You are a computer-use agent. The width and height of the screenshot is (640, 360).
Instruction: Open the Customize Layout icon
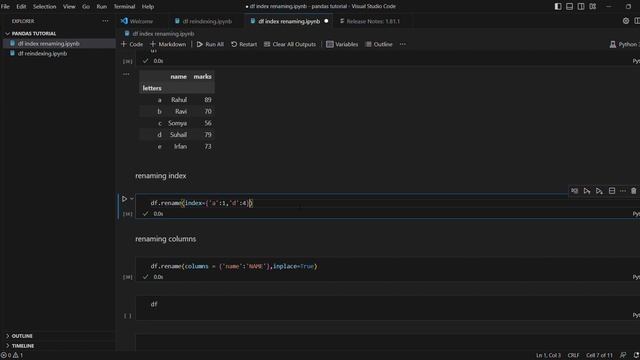click(593, 7)
